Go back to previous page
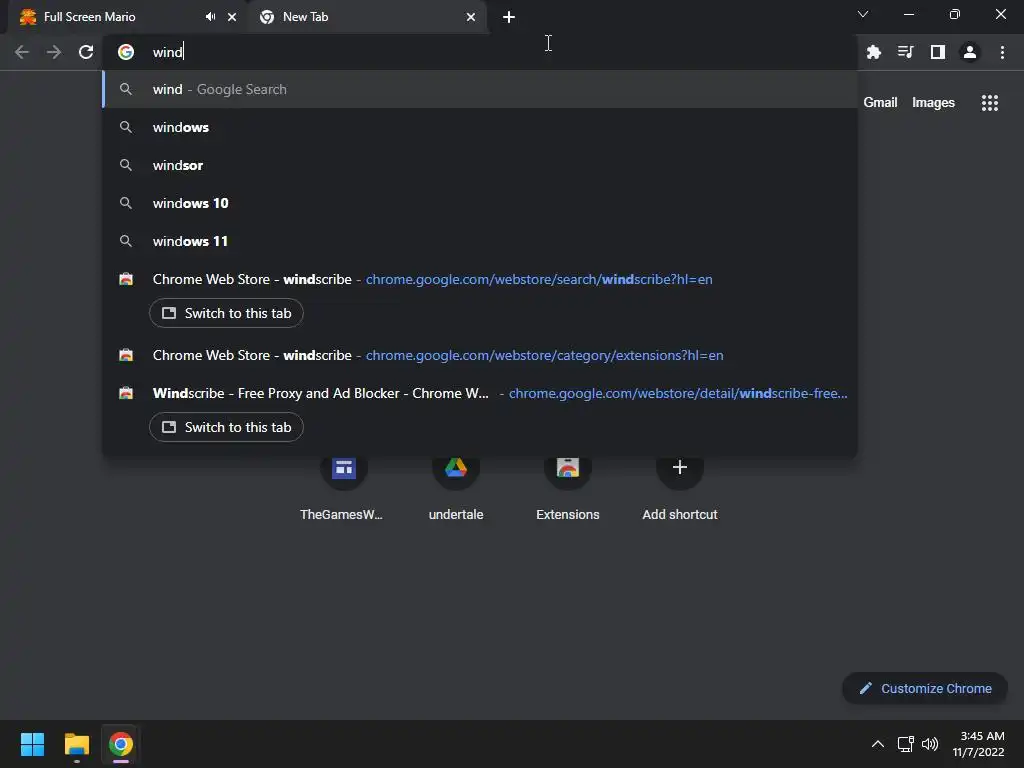Image resolution: width=1024 pixels, height=768 pixels. tap(22, 52)
